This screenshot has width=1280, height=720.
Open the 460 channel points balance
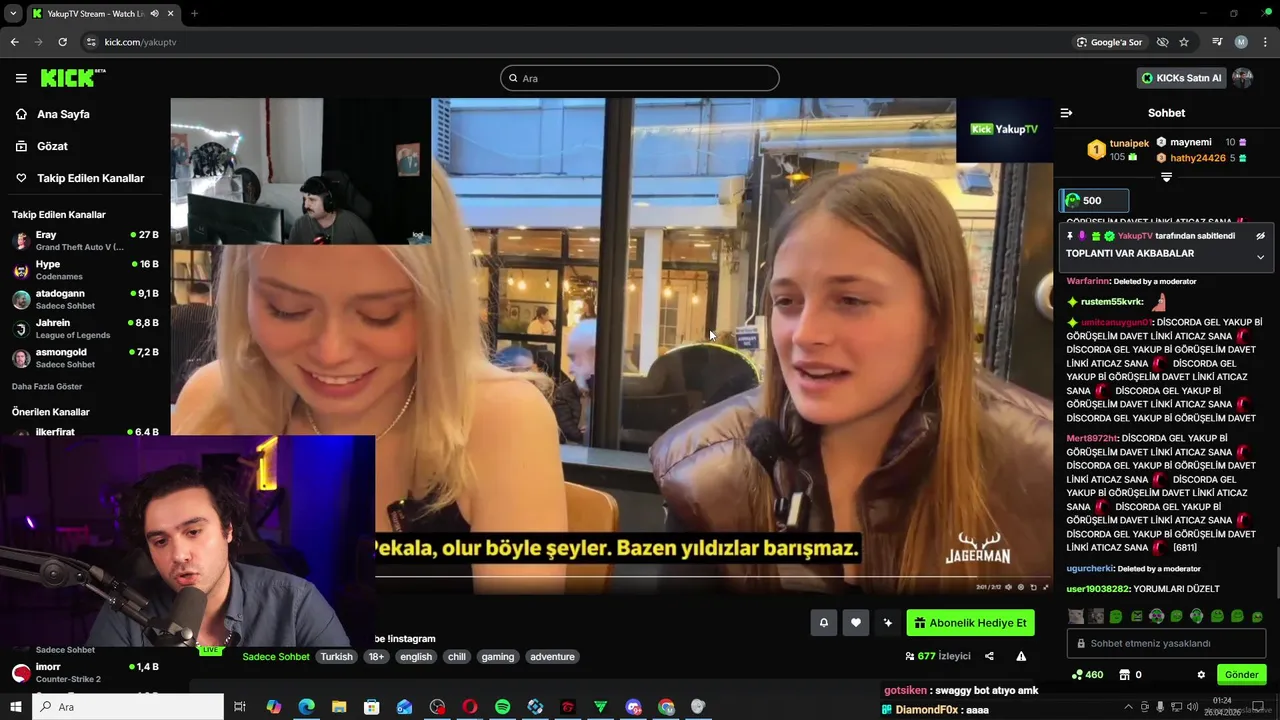pos(1087,675)
